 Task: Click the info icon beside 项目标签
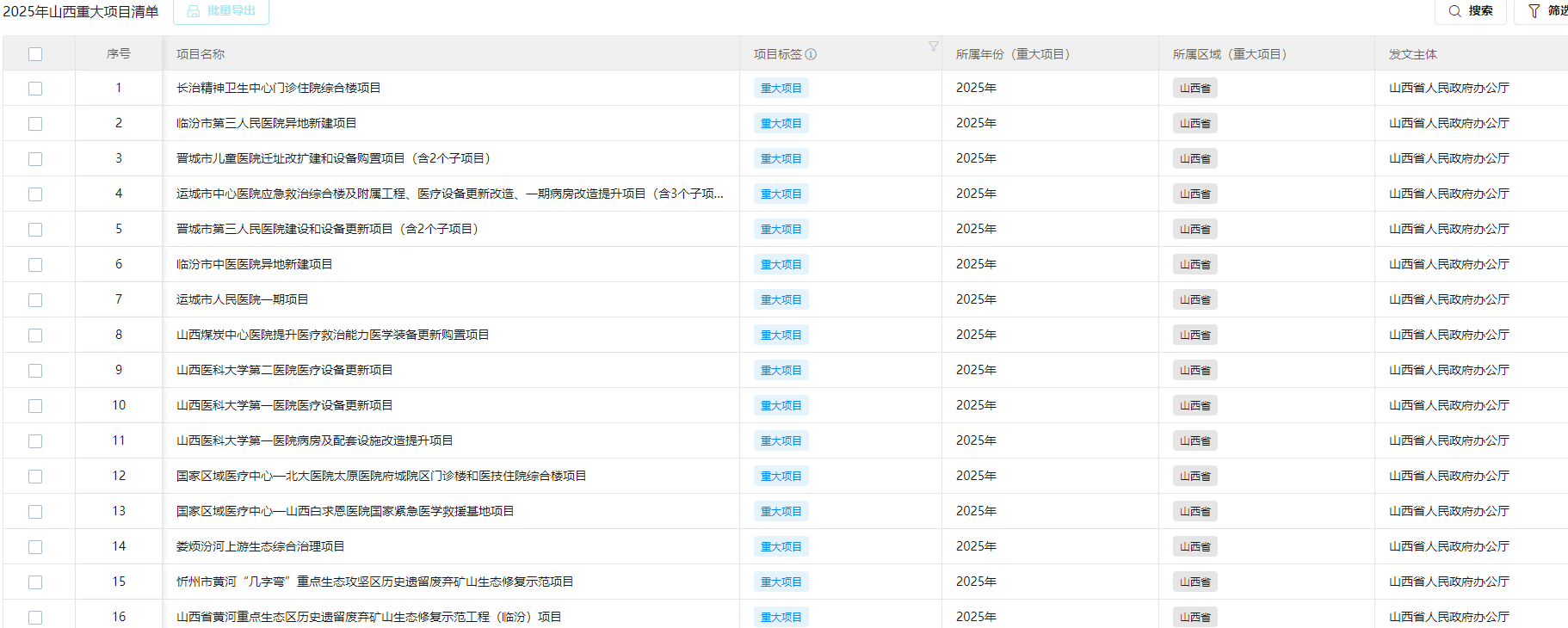(811, 54)
